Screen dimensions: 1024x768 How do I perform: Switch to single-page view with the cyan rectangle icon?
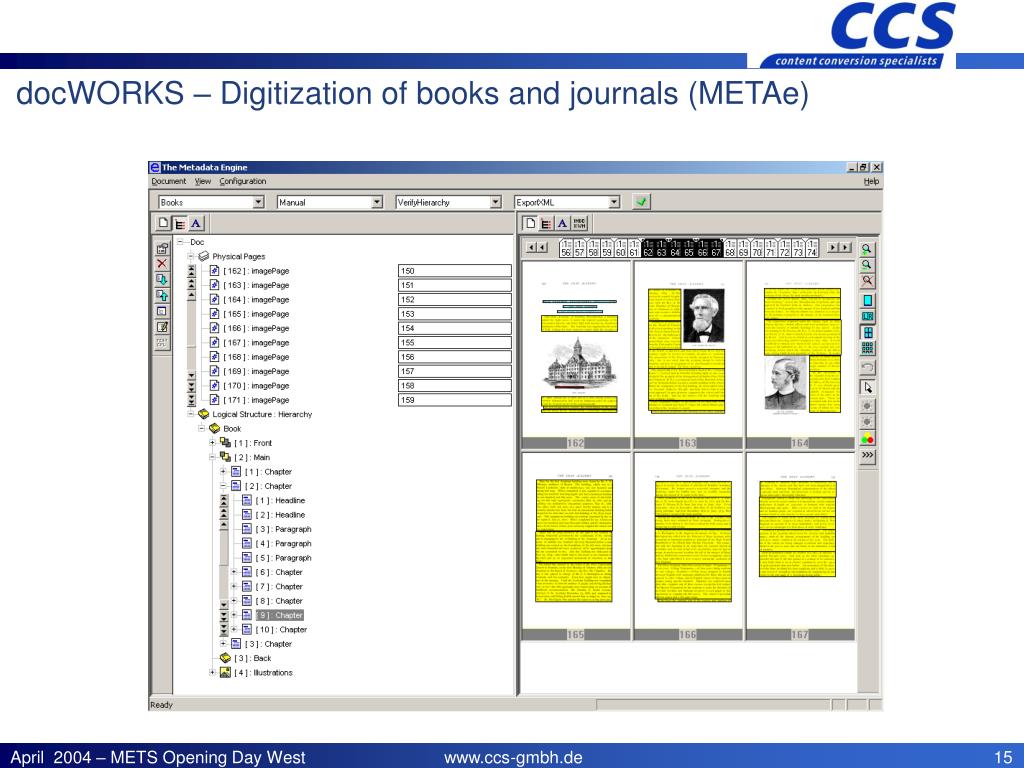coord(867,300)
